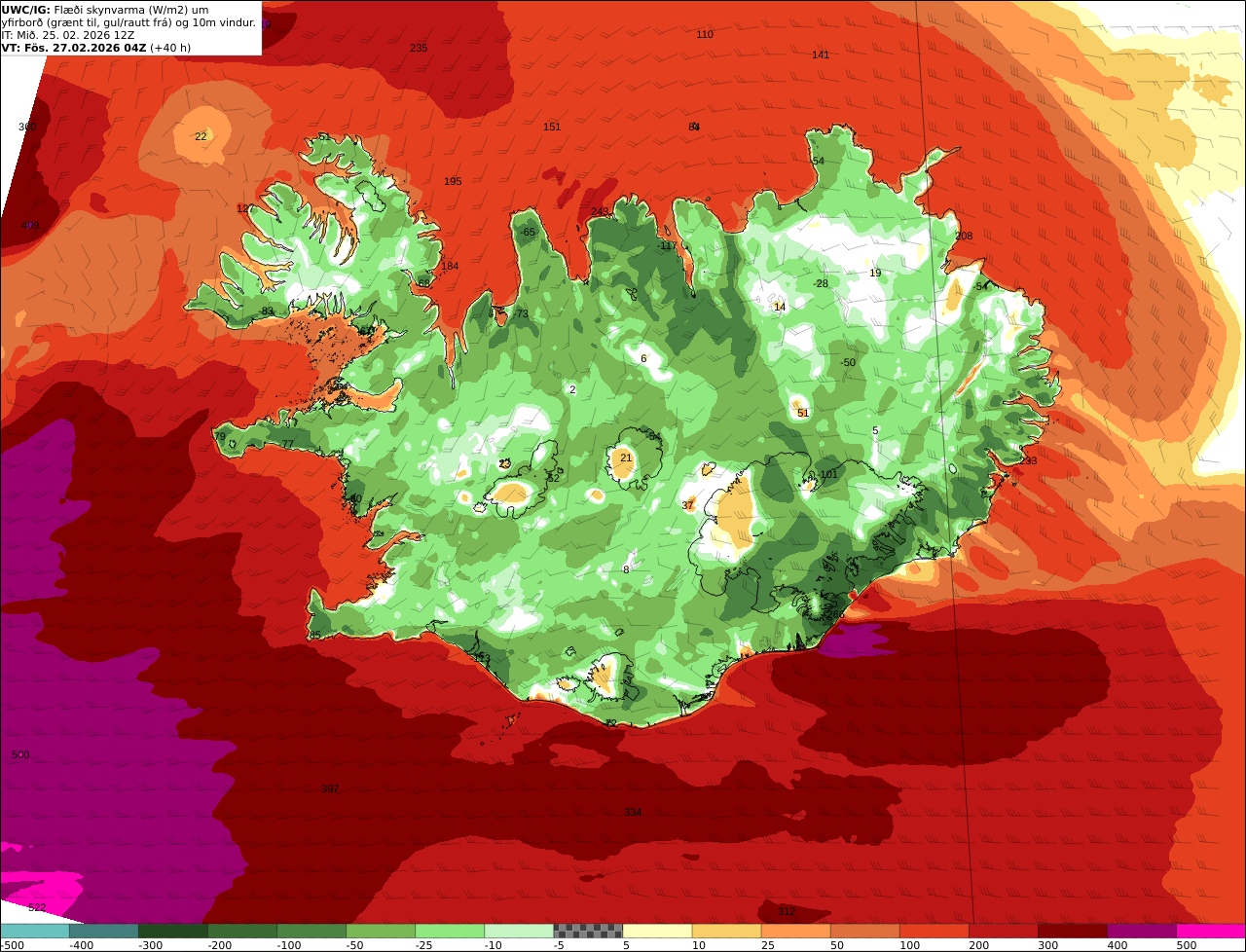Click the '-50' flux value on map
This screenshot has width=1246, height=952.
(848, 362)
